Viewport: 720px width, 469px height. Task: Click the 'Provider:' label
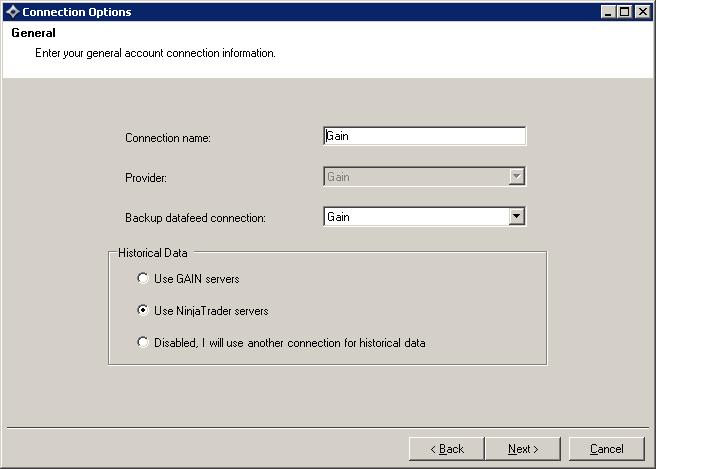coord(146,178)
